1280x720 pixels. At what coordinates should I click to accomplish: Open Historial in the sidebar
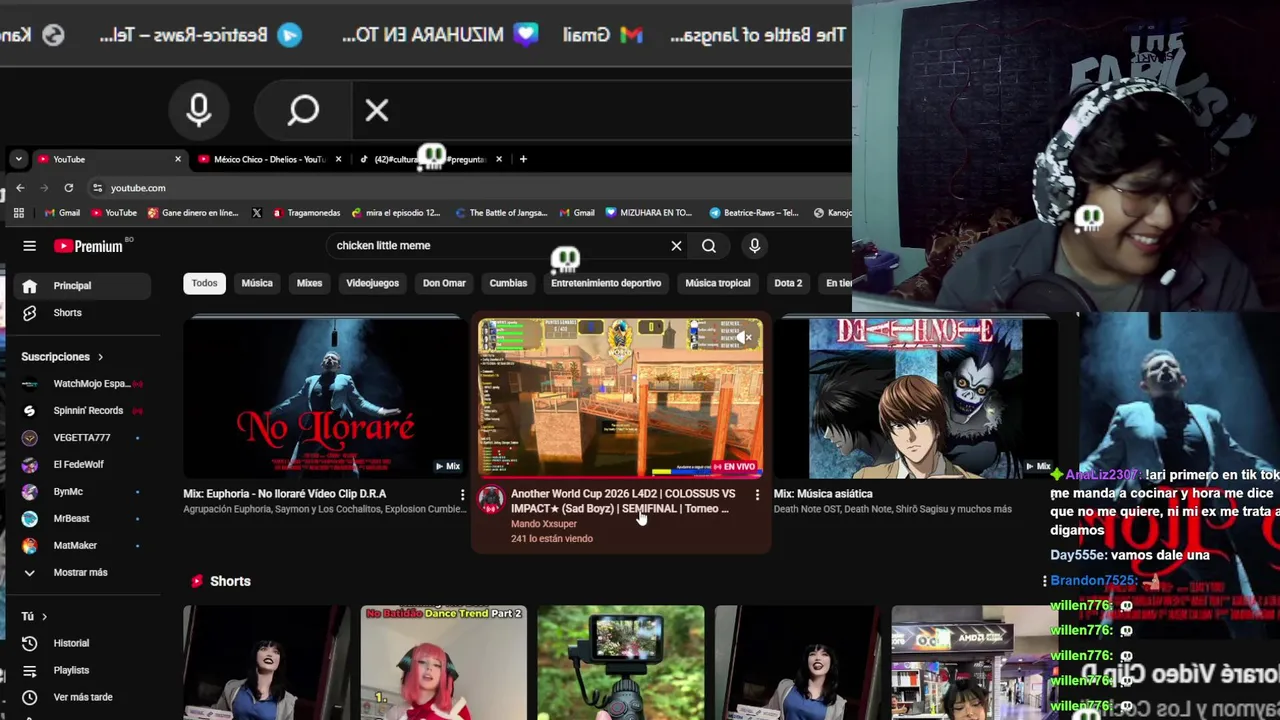[x=83, y=643]
